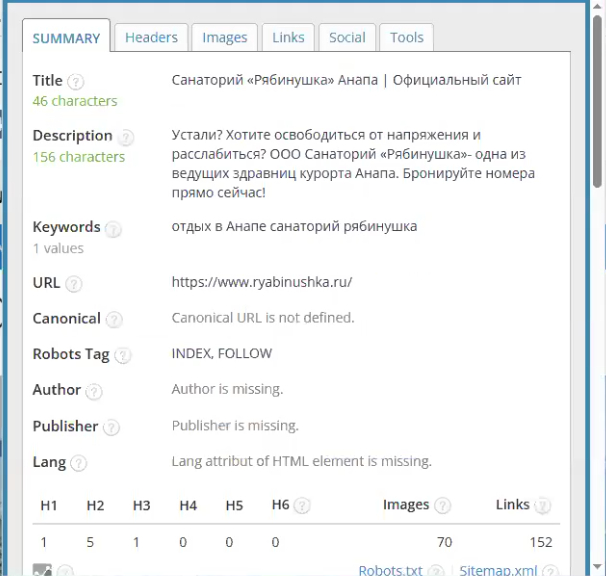The image size is (606, 576).
Task: Click the help icon next to Images column
Action: 442,505
